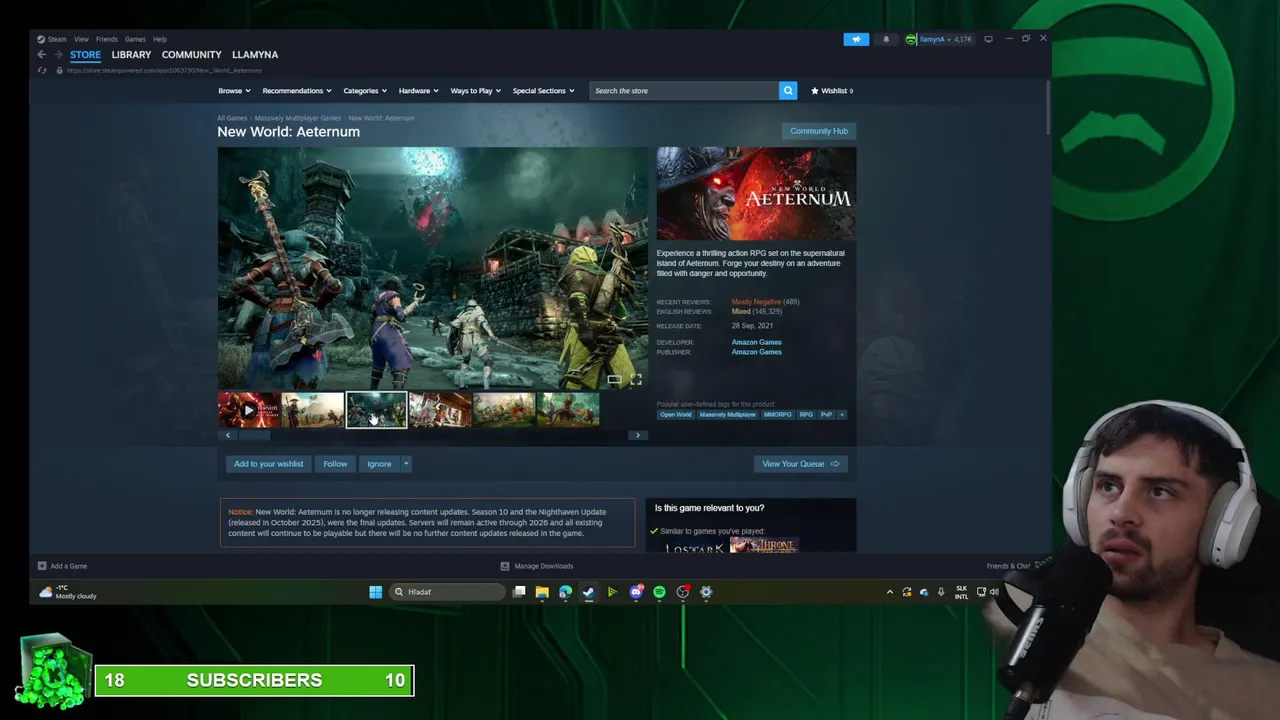The image size is (1280, 720).
Task: Click the microphone tray icon
Action: coord(941,592)
